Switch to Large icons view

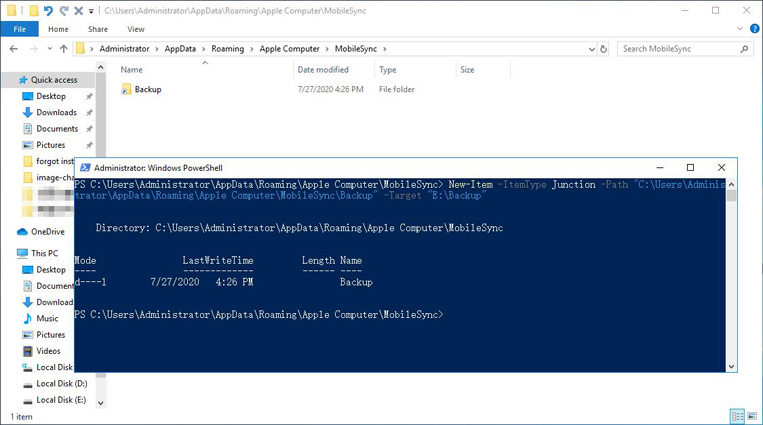[x=752, y=416]
